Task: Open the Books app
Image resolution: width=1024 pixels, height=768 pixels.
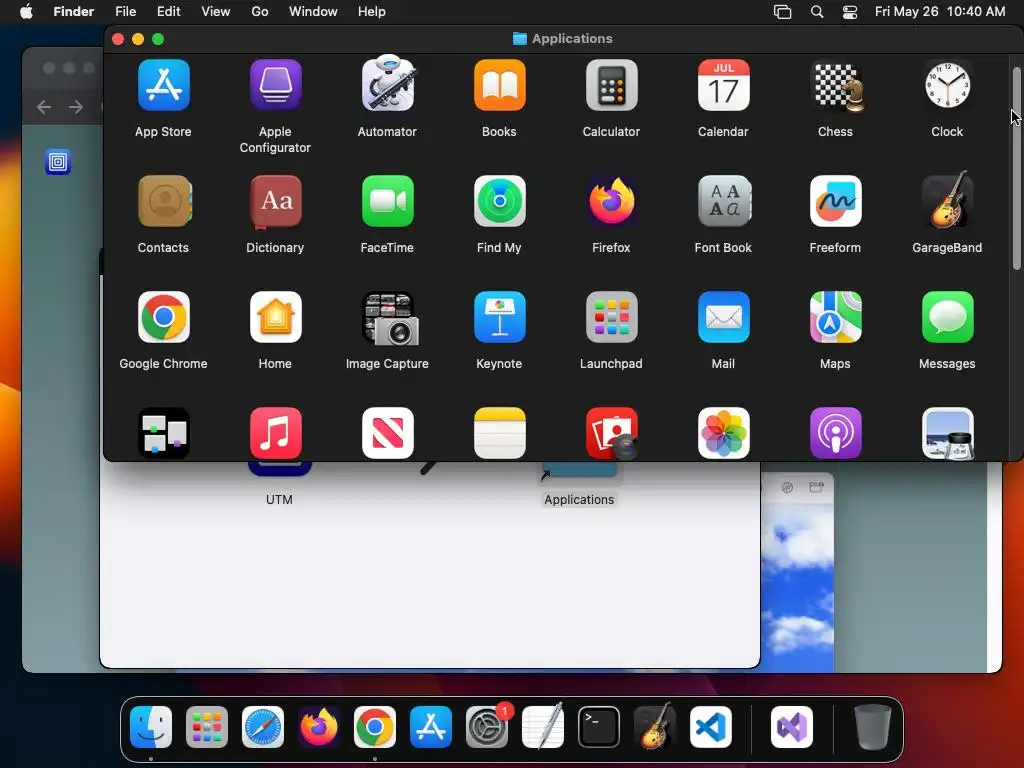Action: click(500, 86)
